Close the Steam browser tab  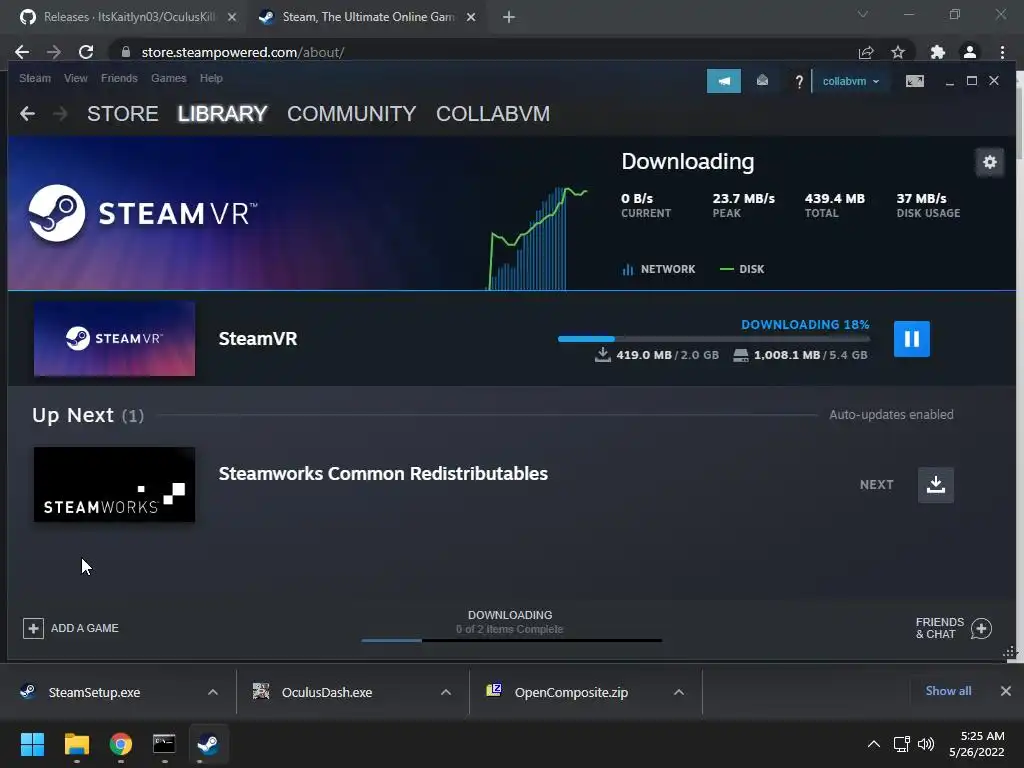[x=471, y=17]
